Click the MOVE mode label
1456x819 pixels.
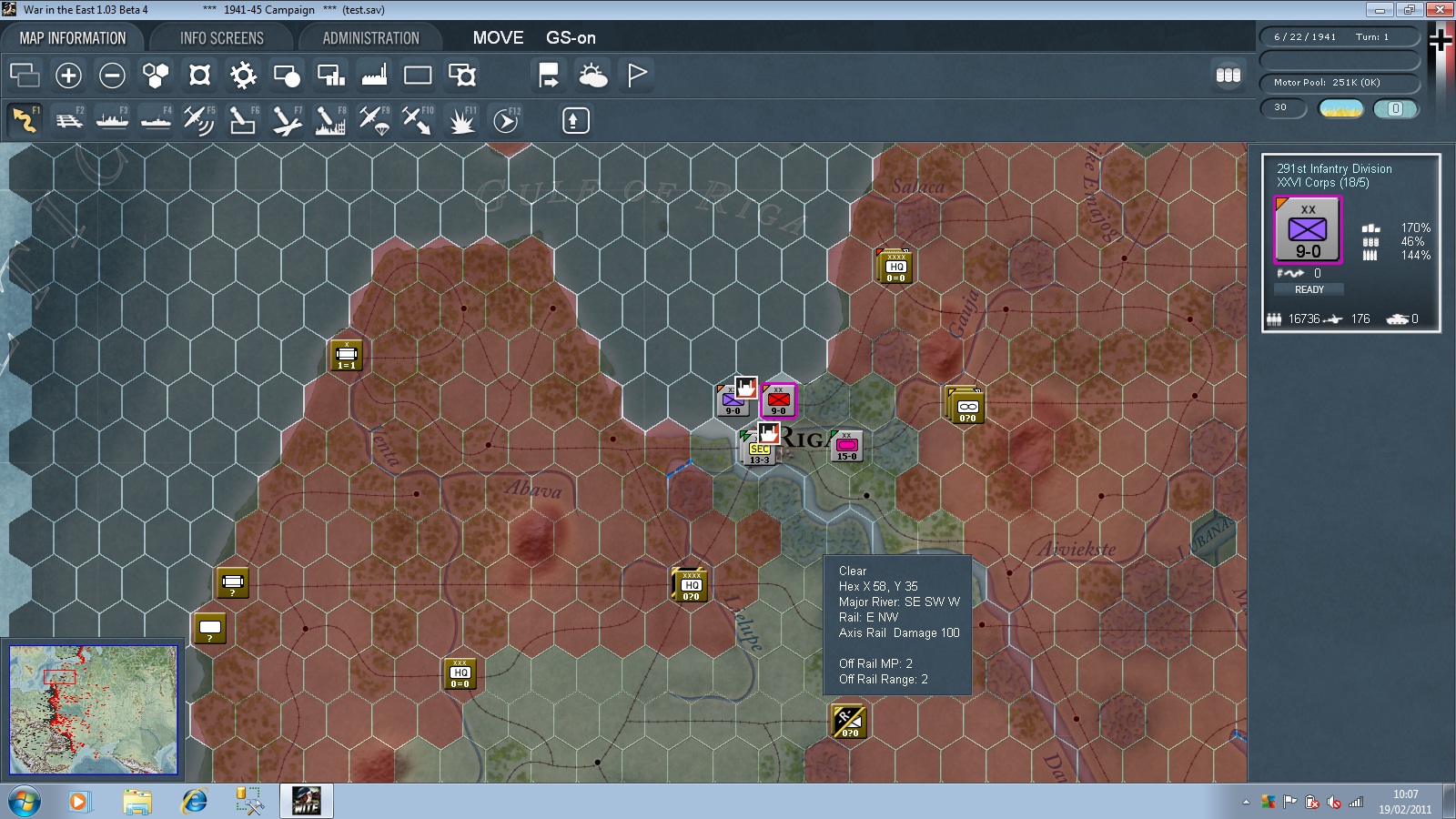pos(498,37)
